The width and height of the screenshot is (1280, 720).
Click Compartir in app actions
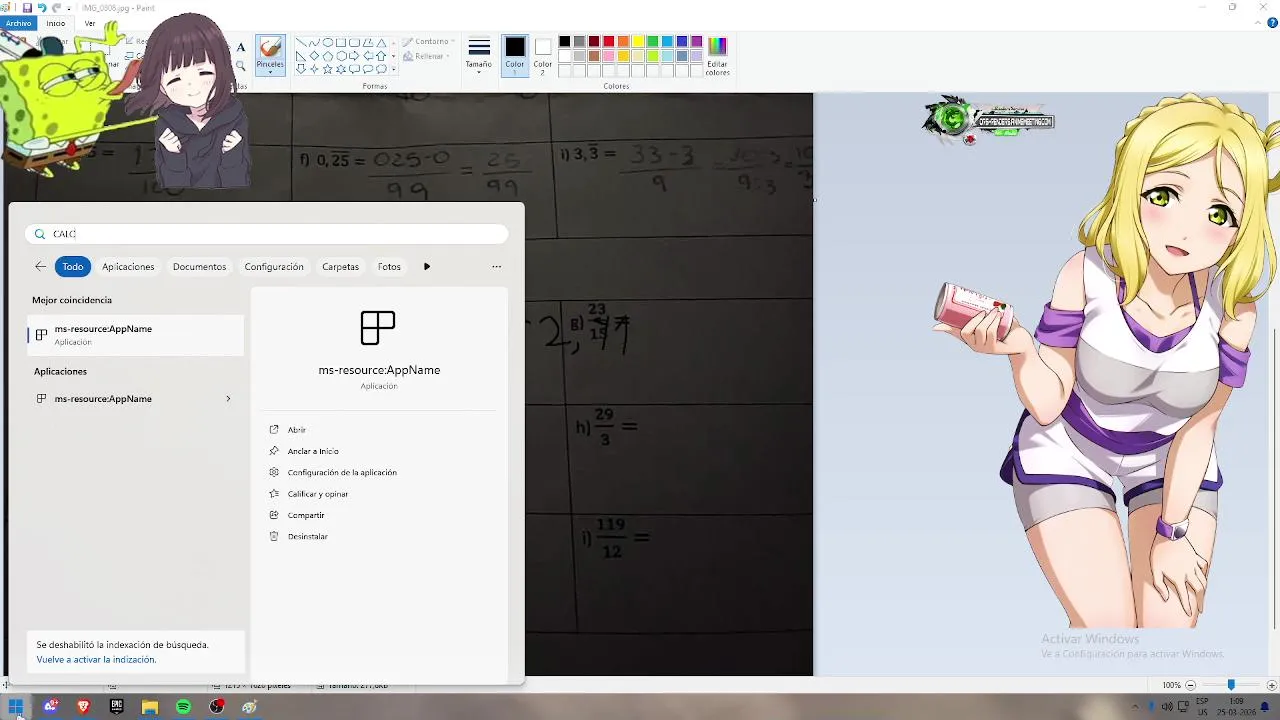[x=306, y=515]
